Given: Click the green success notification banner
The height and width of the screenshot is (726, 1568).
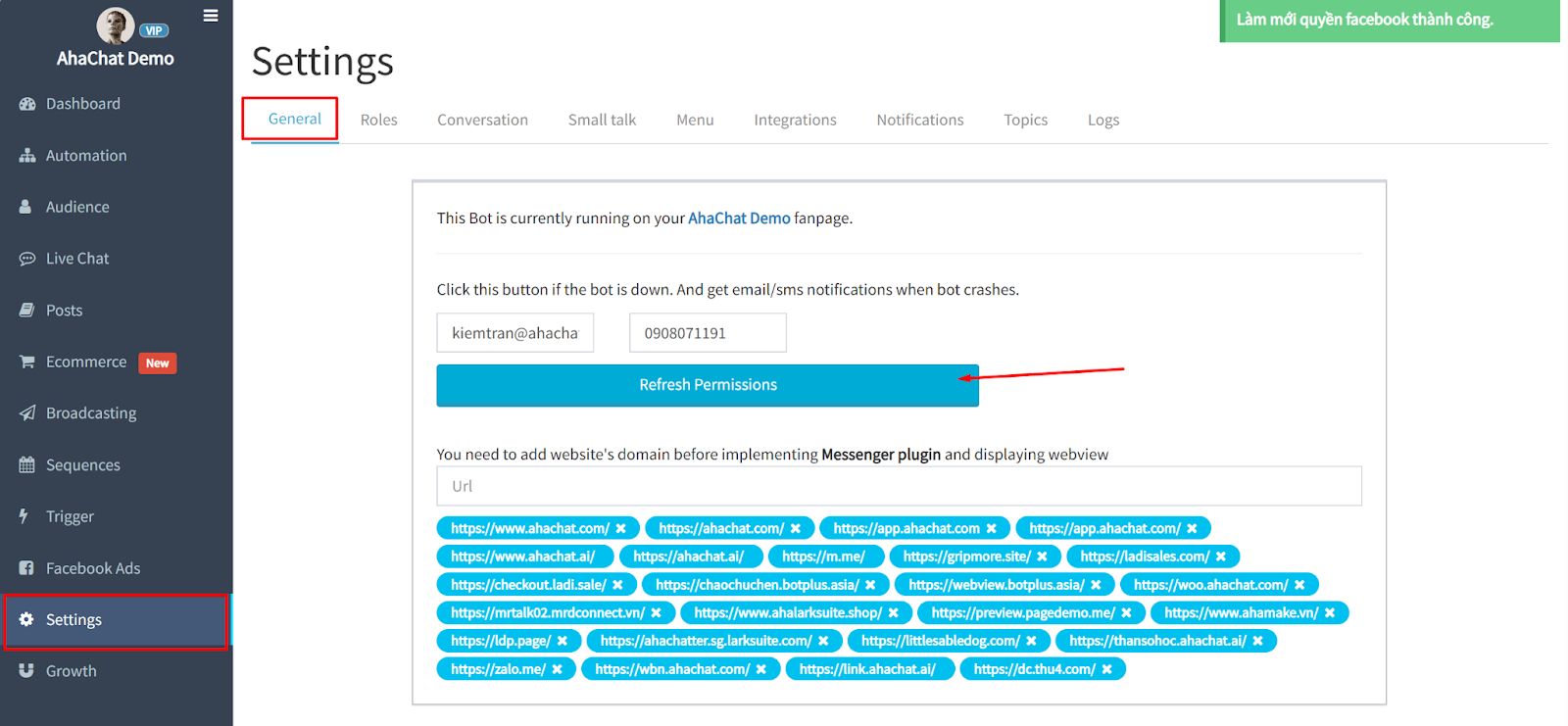Looking at the screenshot, I should click(x=1390, y=21).
